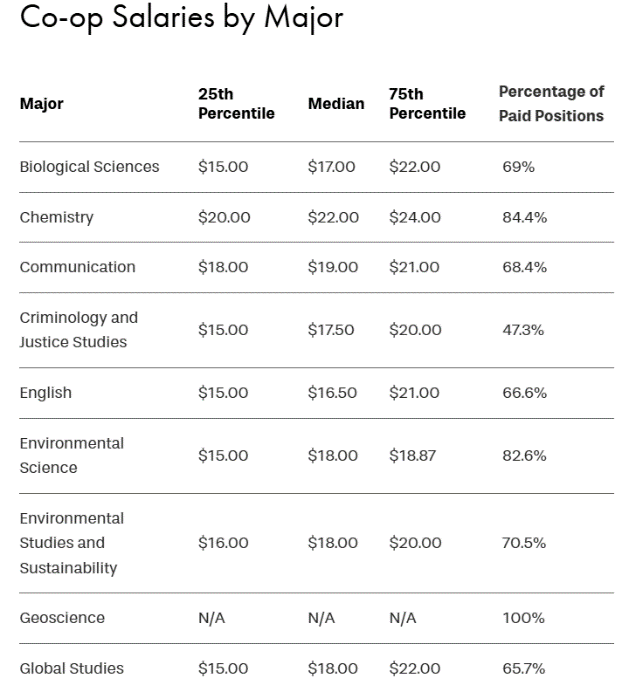Select the $16.50 English median value
The image size is (622, 692).
[331, 393]
